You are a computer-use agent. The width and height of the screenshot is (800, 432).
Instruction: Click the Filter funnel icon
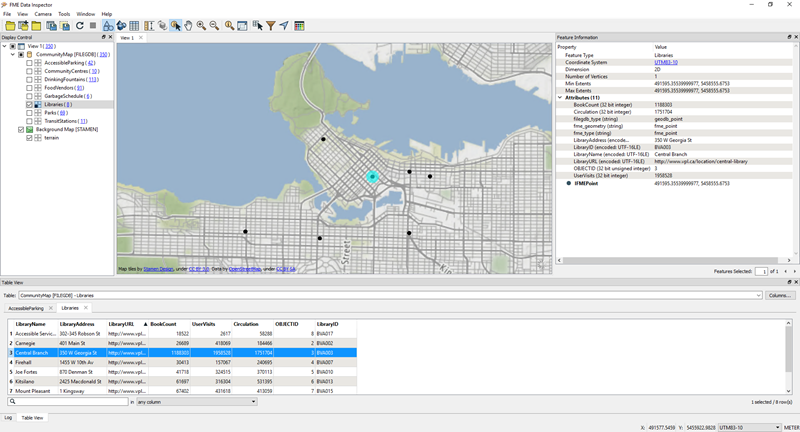271,26
